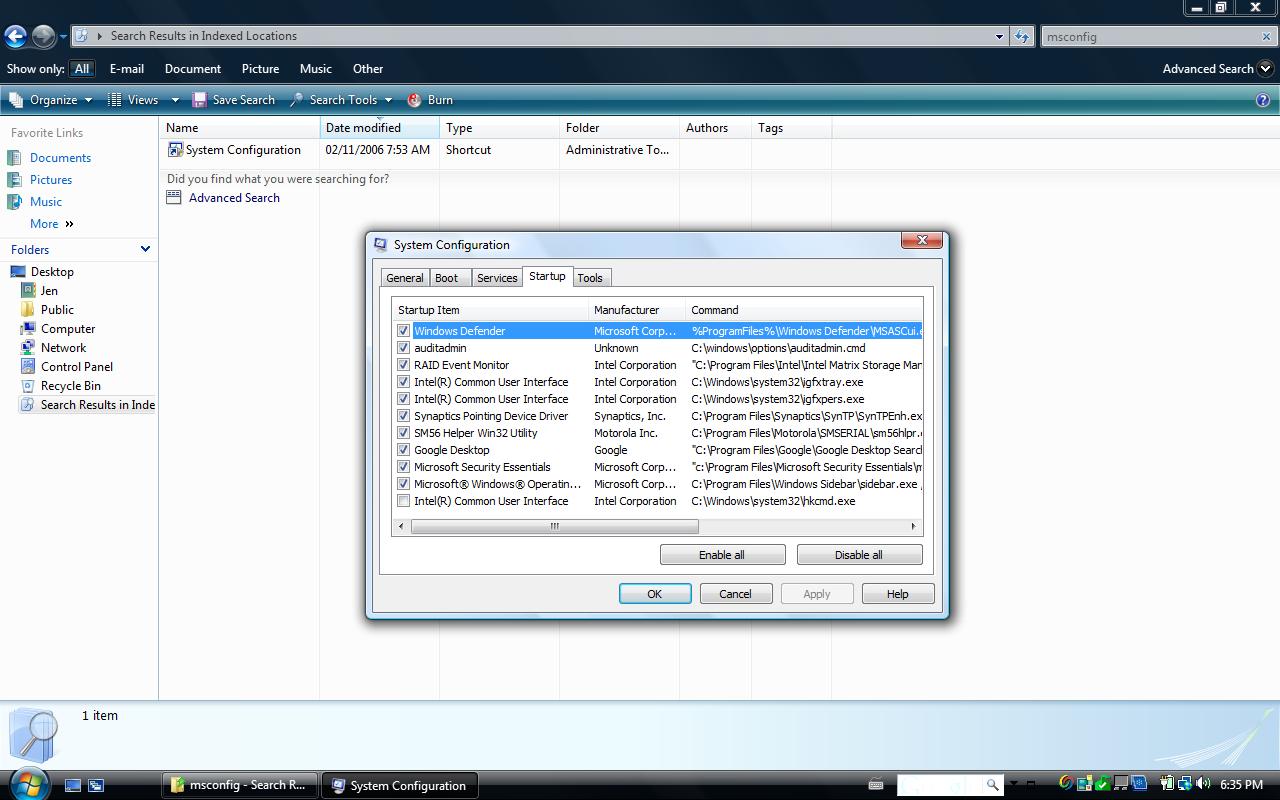
Task: Click the Back navigation arrow
Action: 15,36
